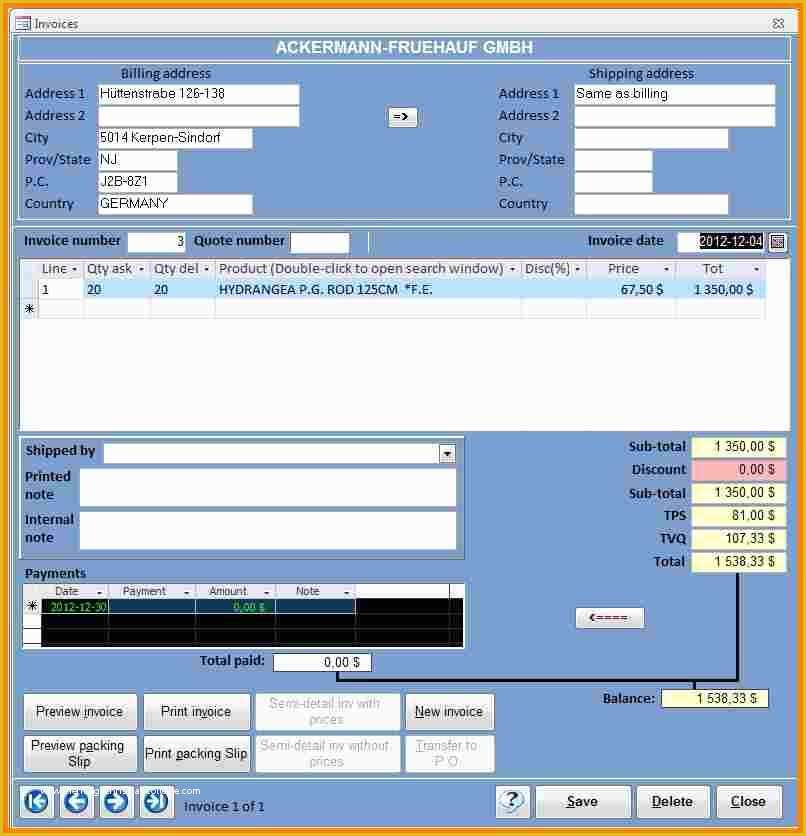The height and width of the screenshot is (836, 806).
Task: Click the billing Country field GERMANY
Action: (x=175, y=204)
